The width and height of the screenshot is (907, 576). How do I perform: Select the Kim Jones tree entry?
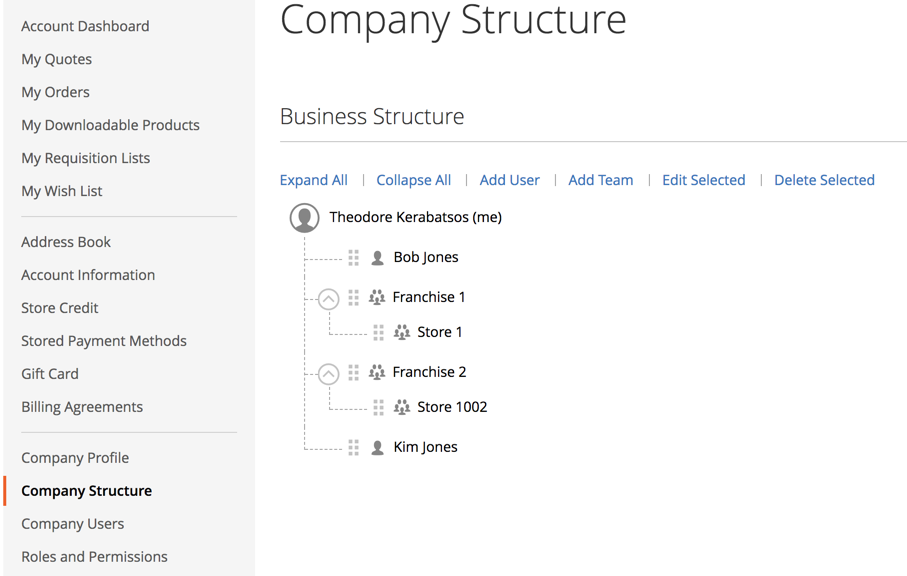click(x=425, y=447)
